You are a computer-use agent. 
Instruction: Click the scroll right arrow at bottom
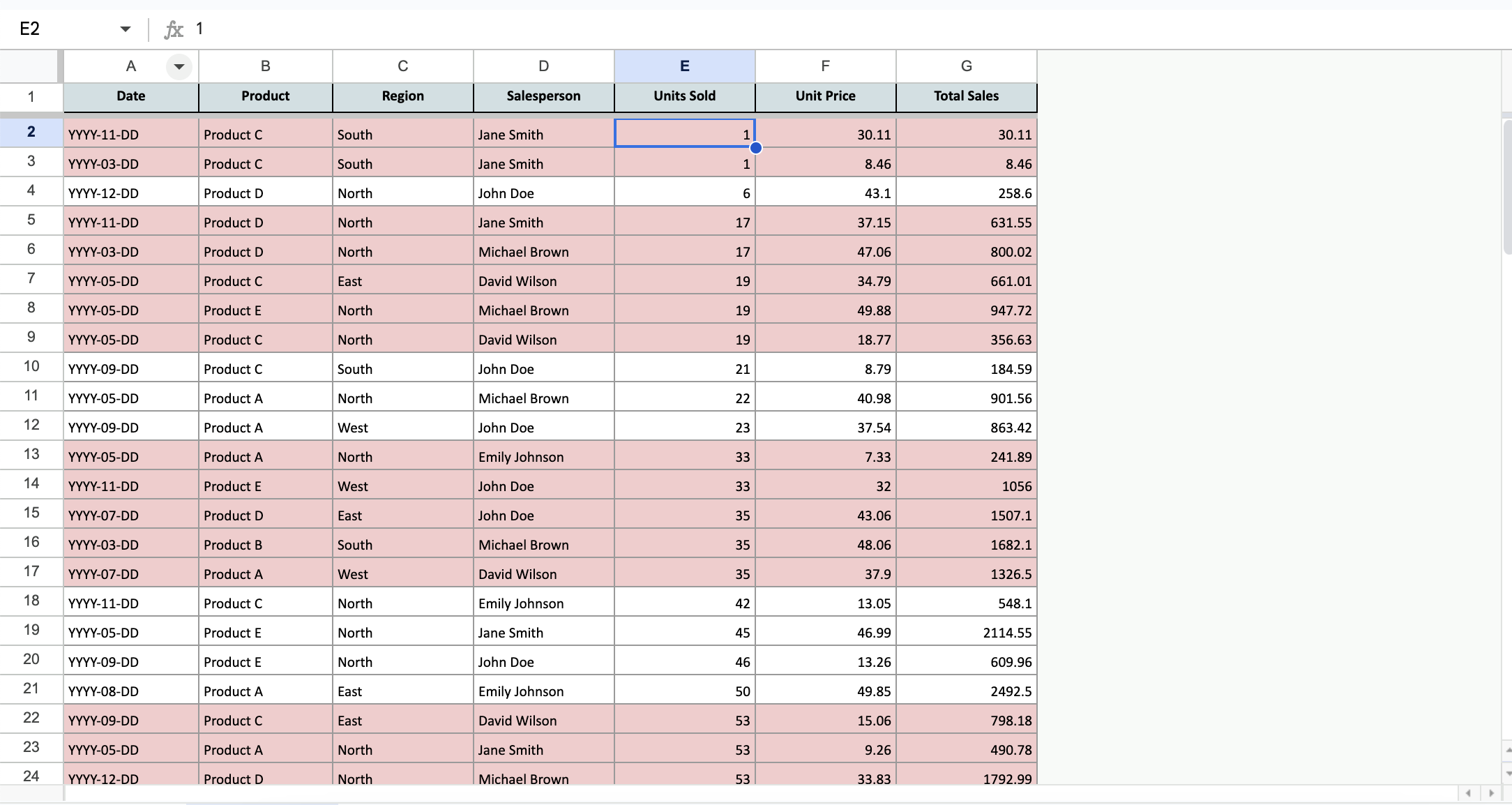[1492, 793]
